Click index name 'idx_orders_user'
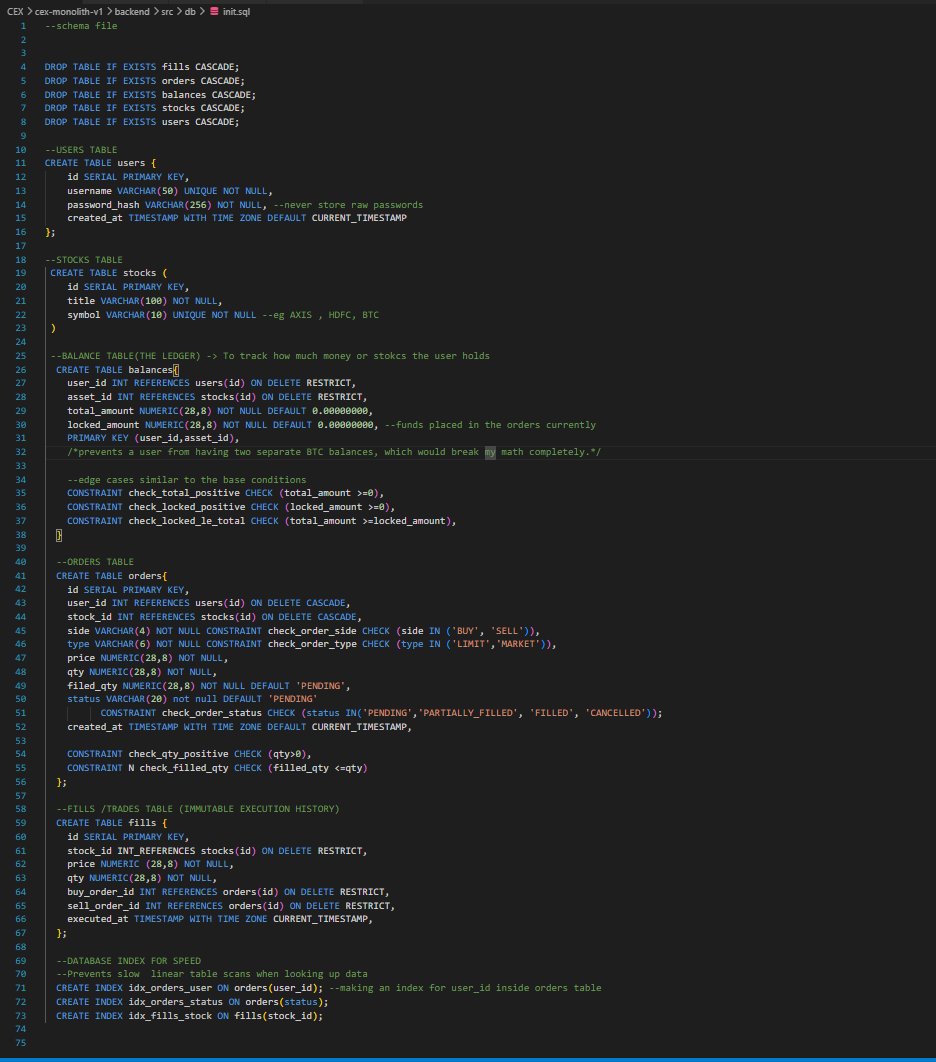 (x=170, y=988)
